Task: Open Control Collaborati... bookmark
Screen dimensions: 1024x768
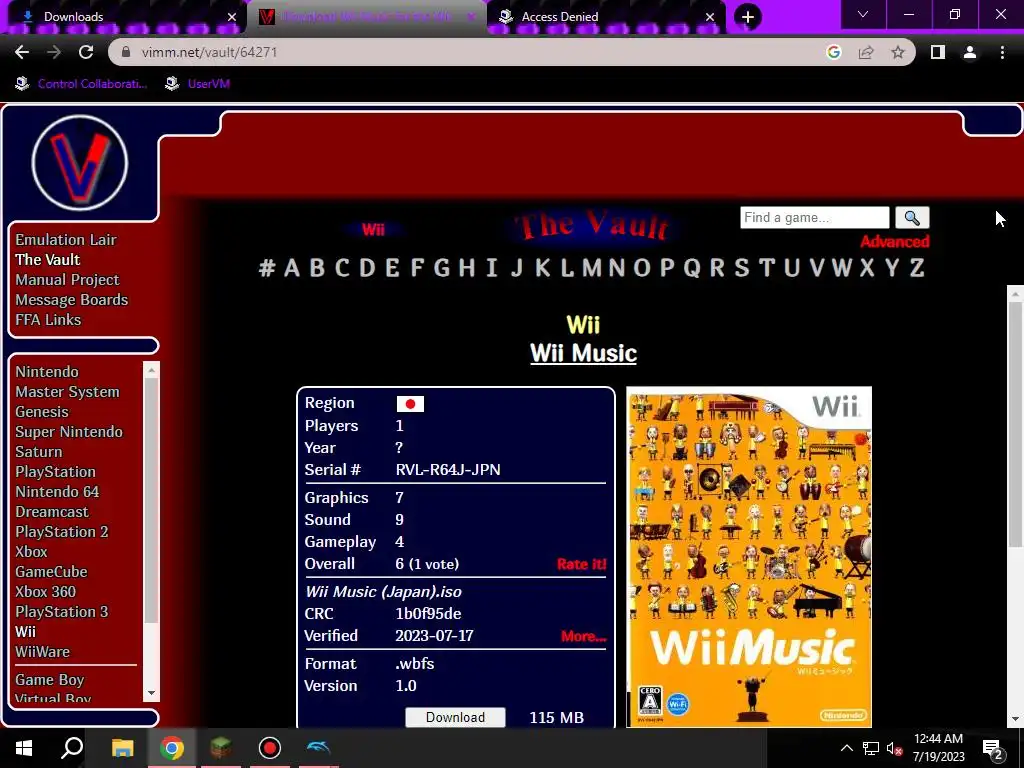Action: tap(81, 84)
